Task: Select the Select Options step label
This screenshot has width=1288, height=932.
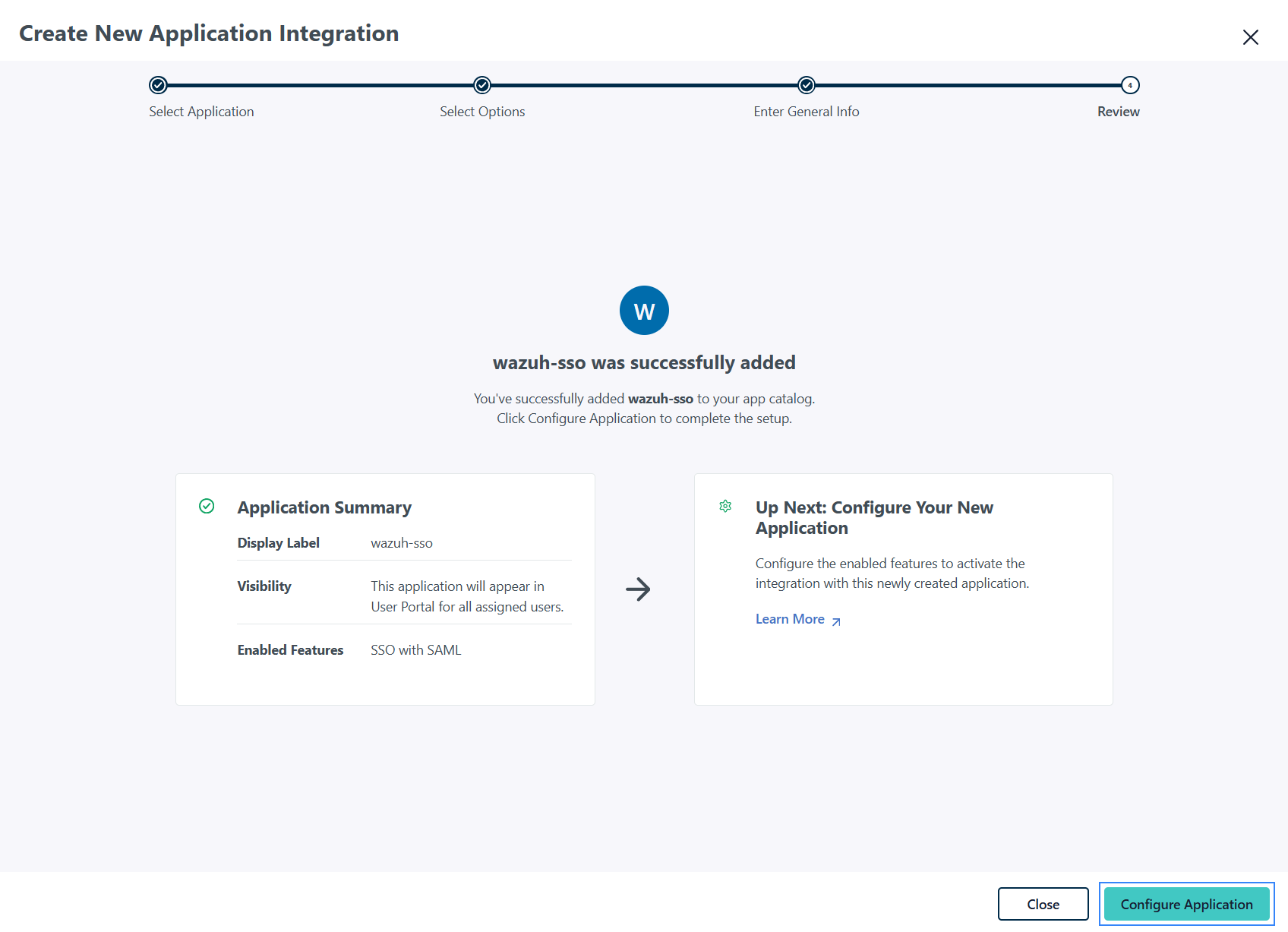Action: (482, 112)
